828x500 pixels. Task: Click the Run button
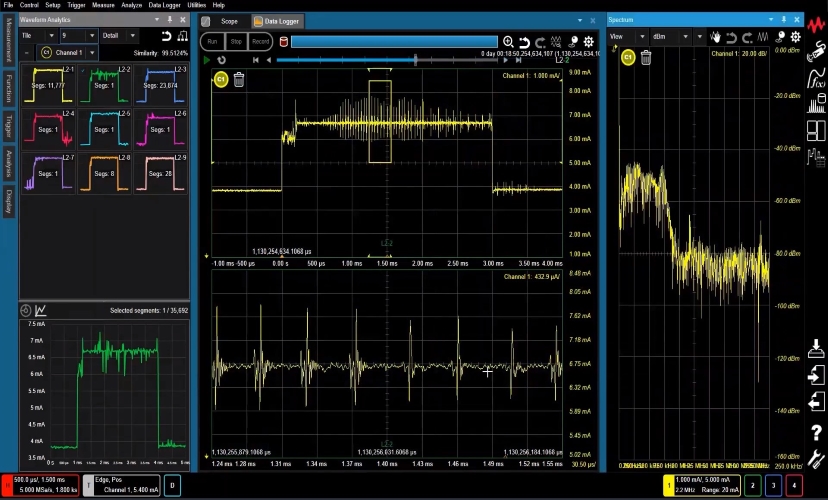pos(212,42)
